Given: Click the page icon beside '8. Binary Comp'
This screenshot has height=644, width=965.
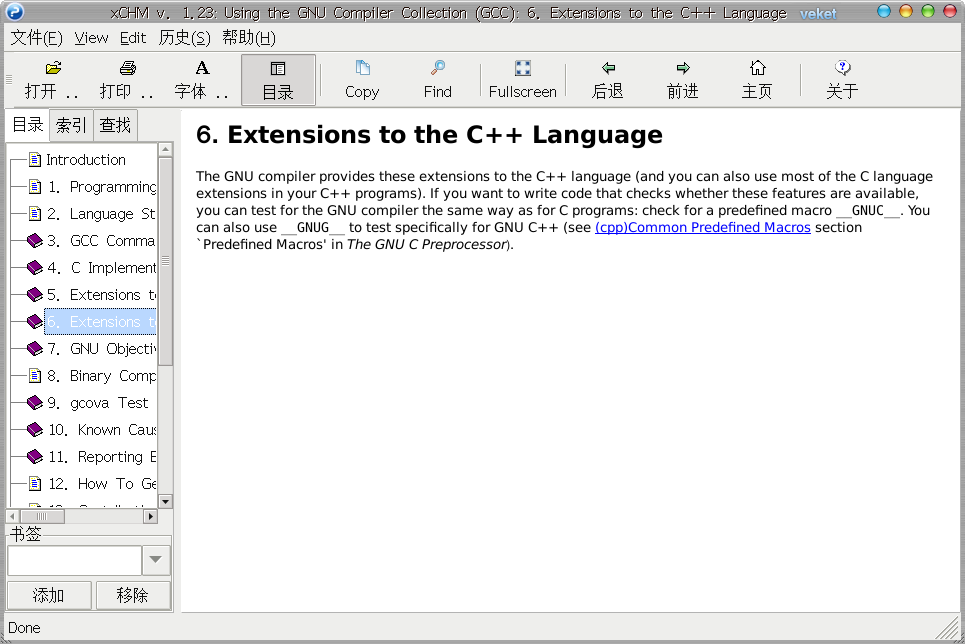Looking at the screenshot, I should [36, 376].
